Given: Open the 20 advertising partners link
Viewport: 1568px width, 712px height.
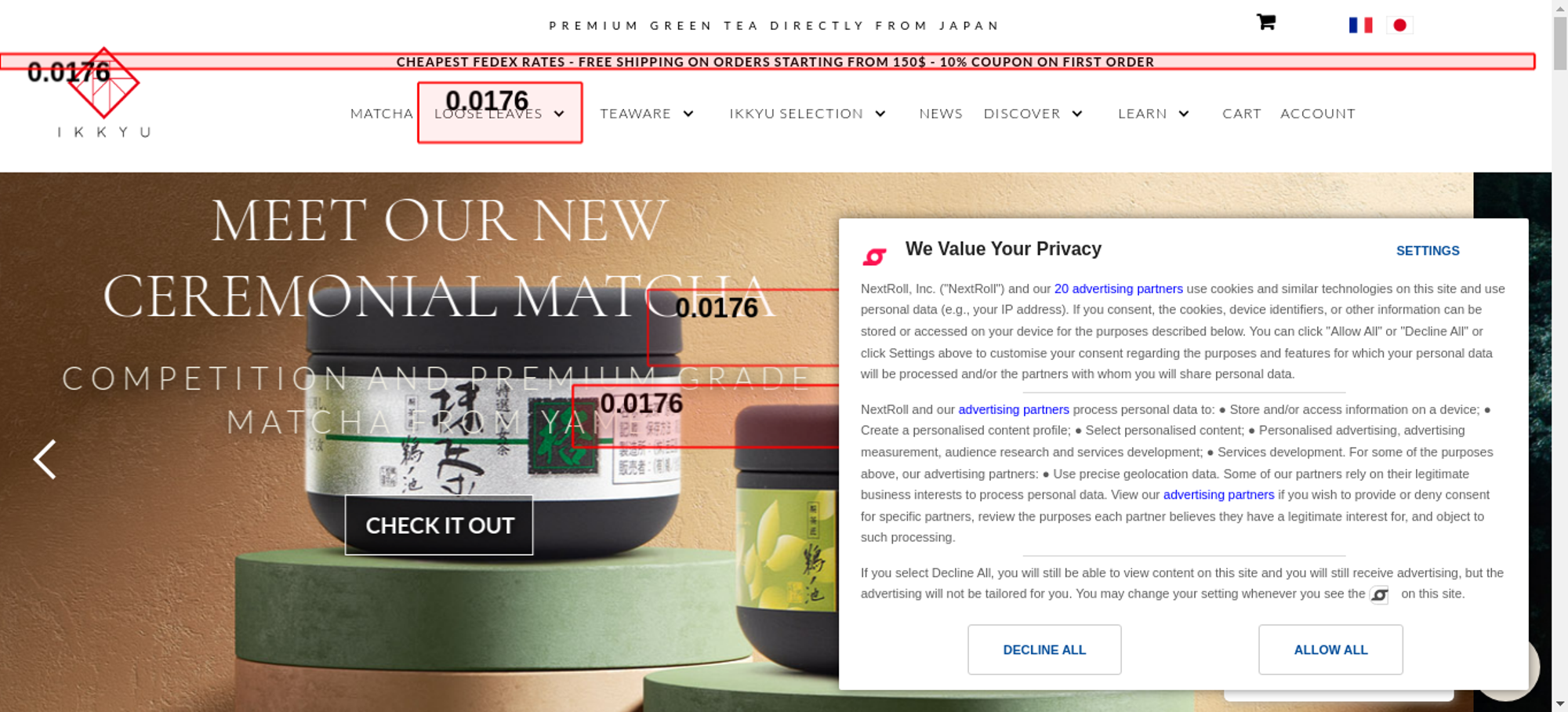Looking at the screenshot, I should click(x=1118, y=289).
